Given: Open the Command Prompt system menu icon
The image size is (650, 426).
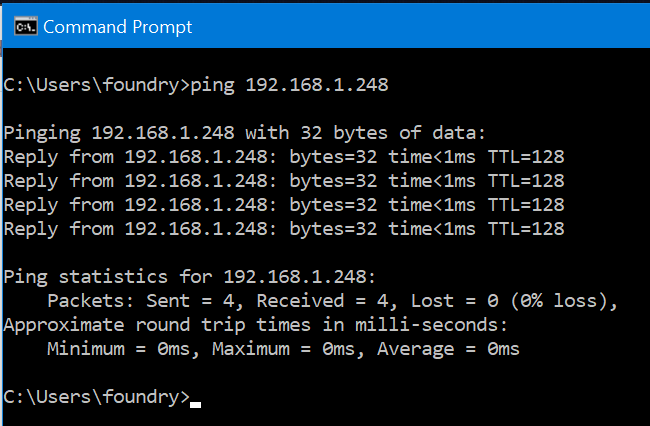Looking at the screenshot, I should tap(26, 27).
